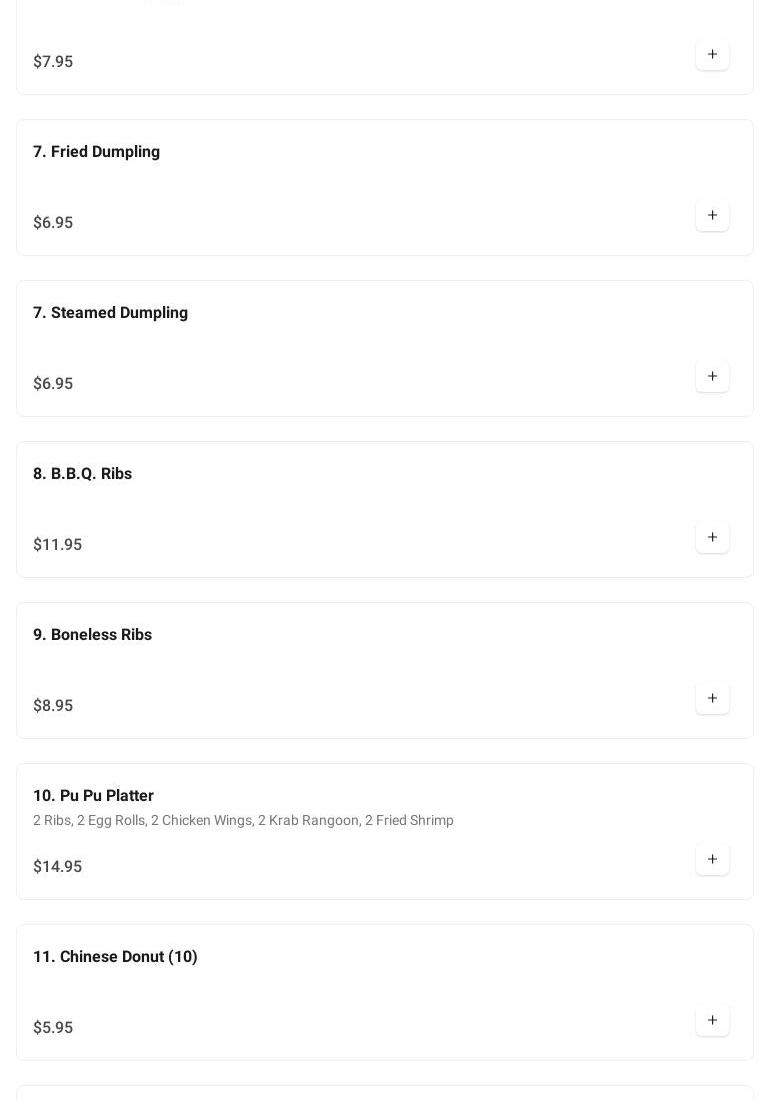Viewport: 770px width, 1101px height.
Task: Select the 8. B.B.Q. Ribs title
Action: click(x=82, y=474)
